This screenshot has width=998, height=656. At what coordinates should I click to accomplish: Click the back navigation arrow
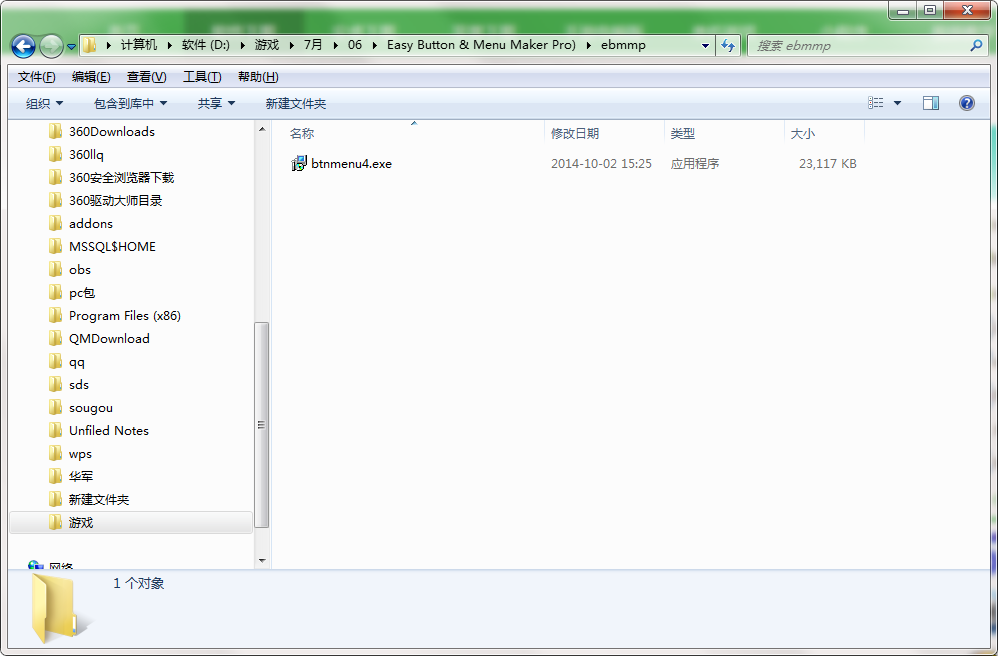(x=22, y=45)
